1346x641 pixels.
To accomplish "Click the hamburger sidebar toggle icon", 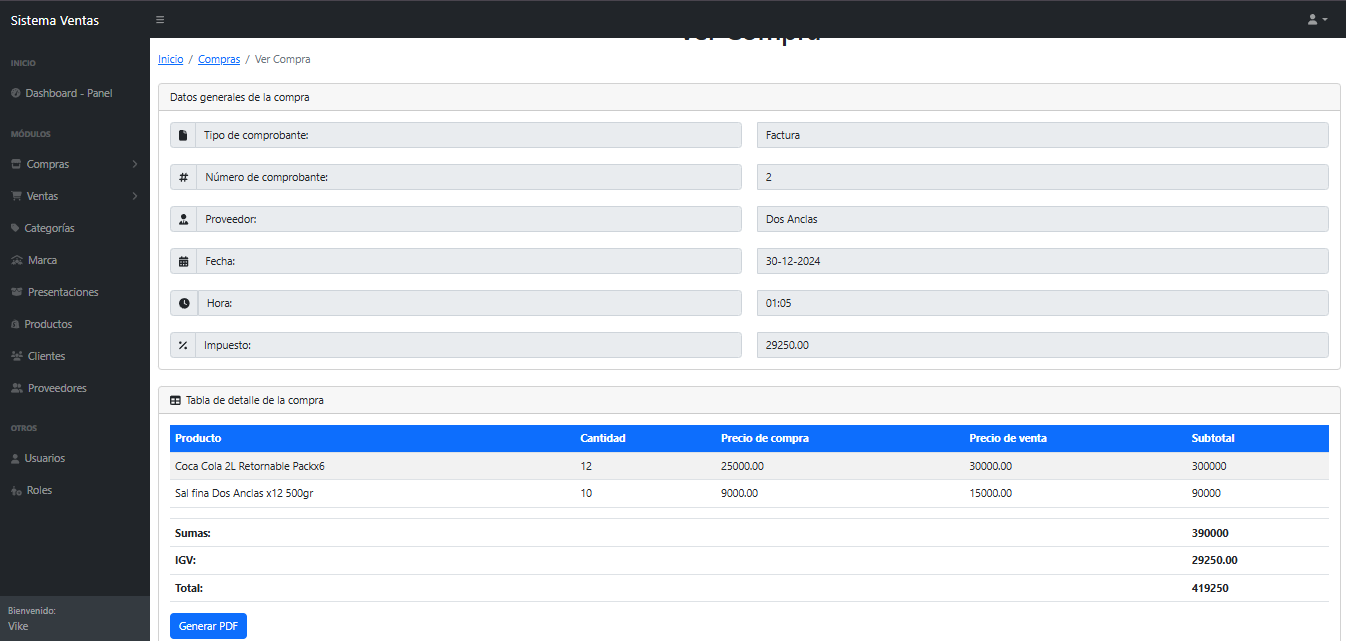I will click(x=160, y=20).
